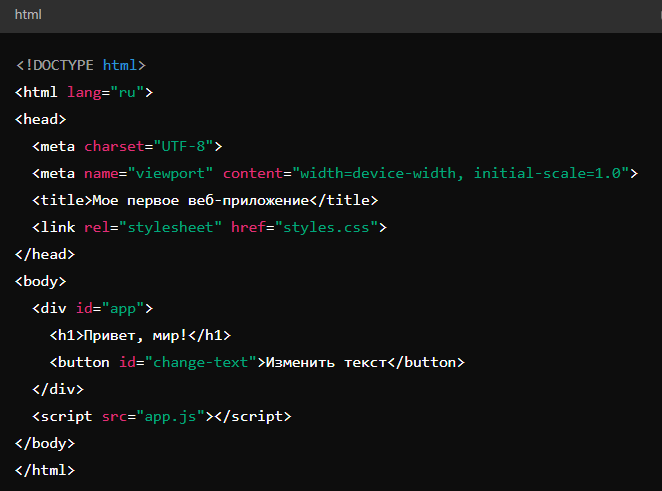Click the href="styles.css" attribute

304,228
